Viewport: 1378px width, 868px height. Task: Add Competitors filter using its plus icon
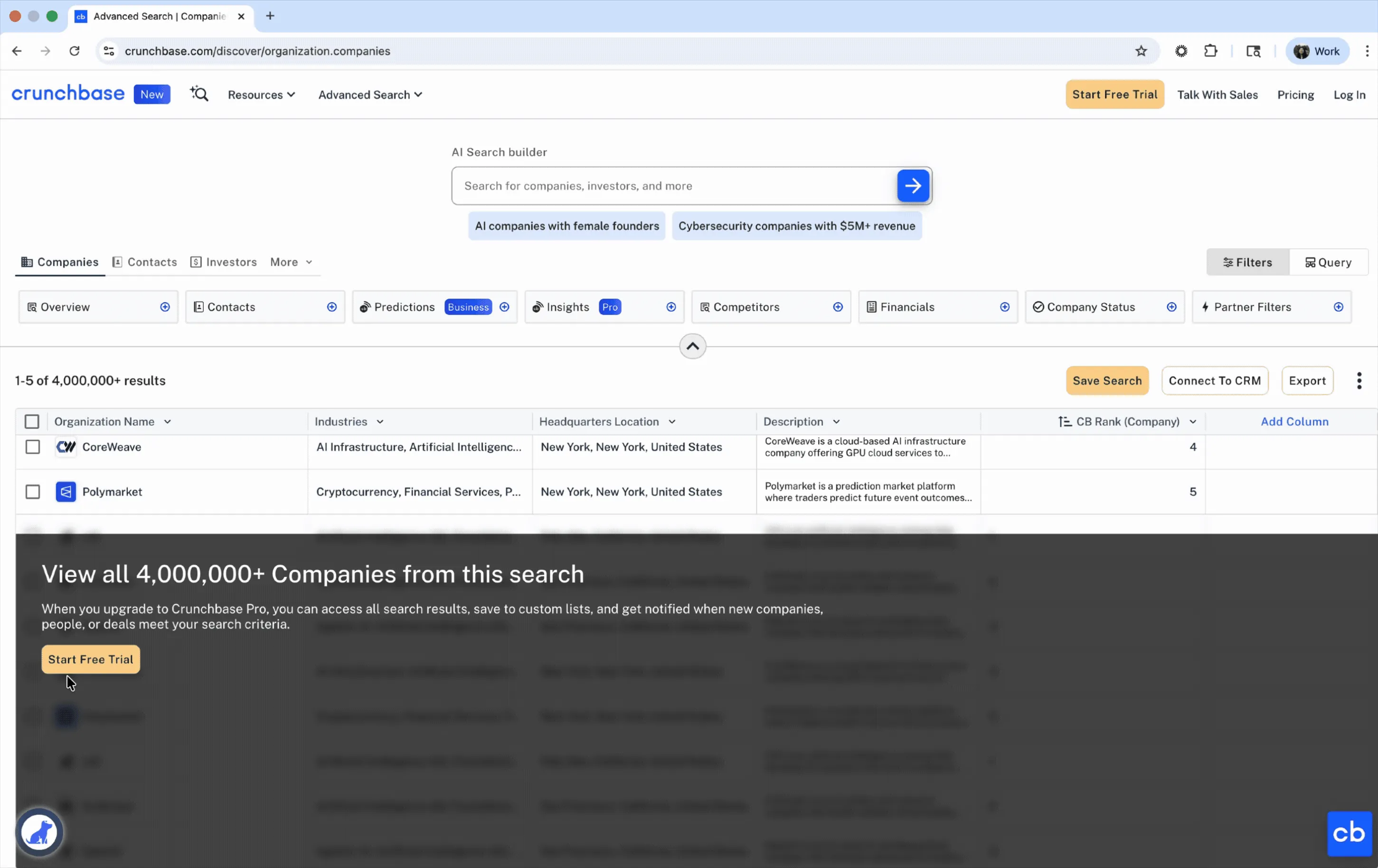coord(838,307)
